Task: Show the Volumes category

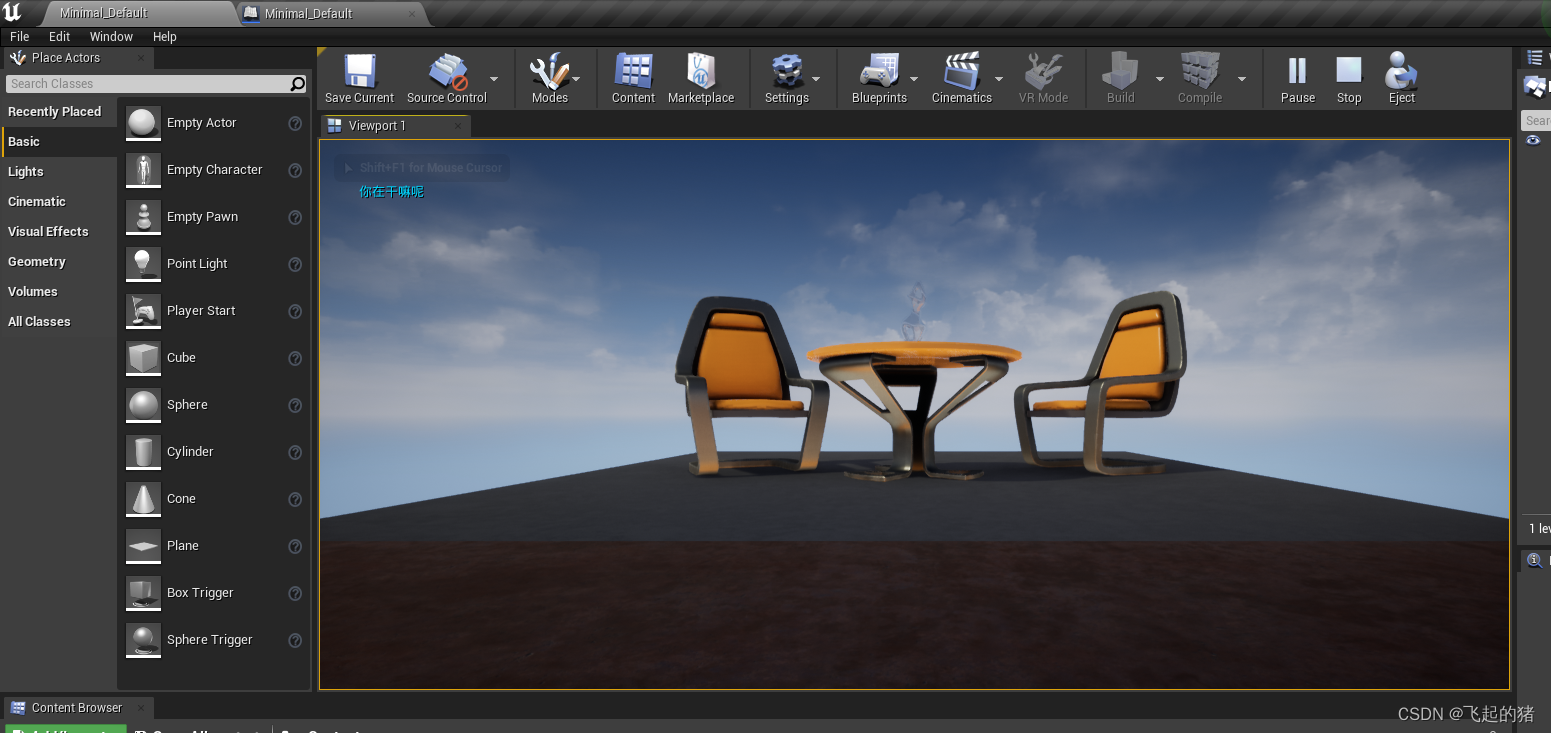Action: (x=59, y=292)
